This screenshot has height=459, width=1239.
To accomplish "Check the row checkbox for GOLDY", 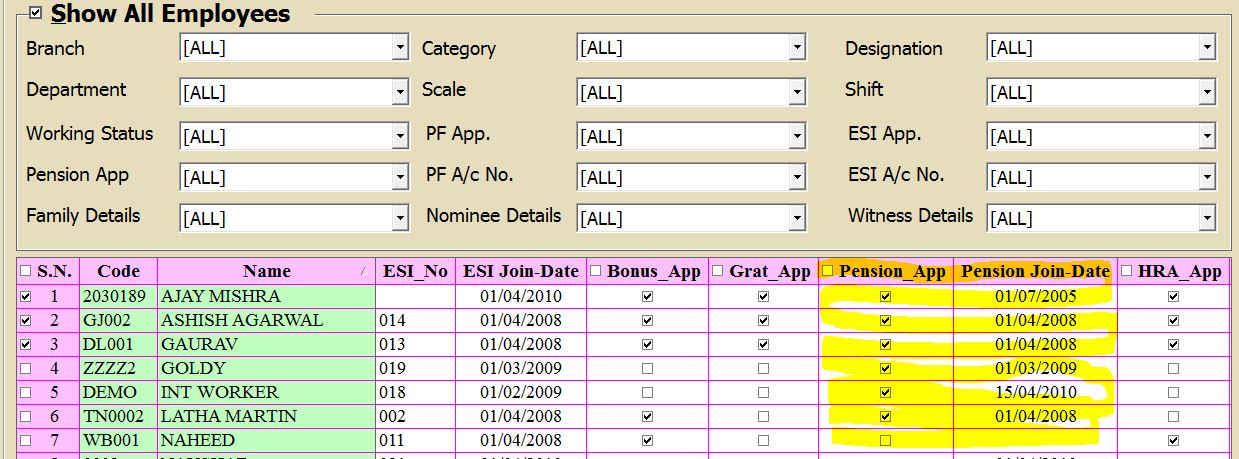I will 25,369.
